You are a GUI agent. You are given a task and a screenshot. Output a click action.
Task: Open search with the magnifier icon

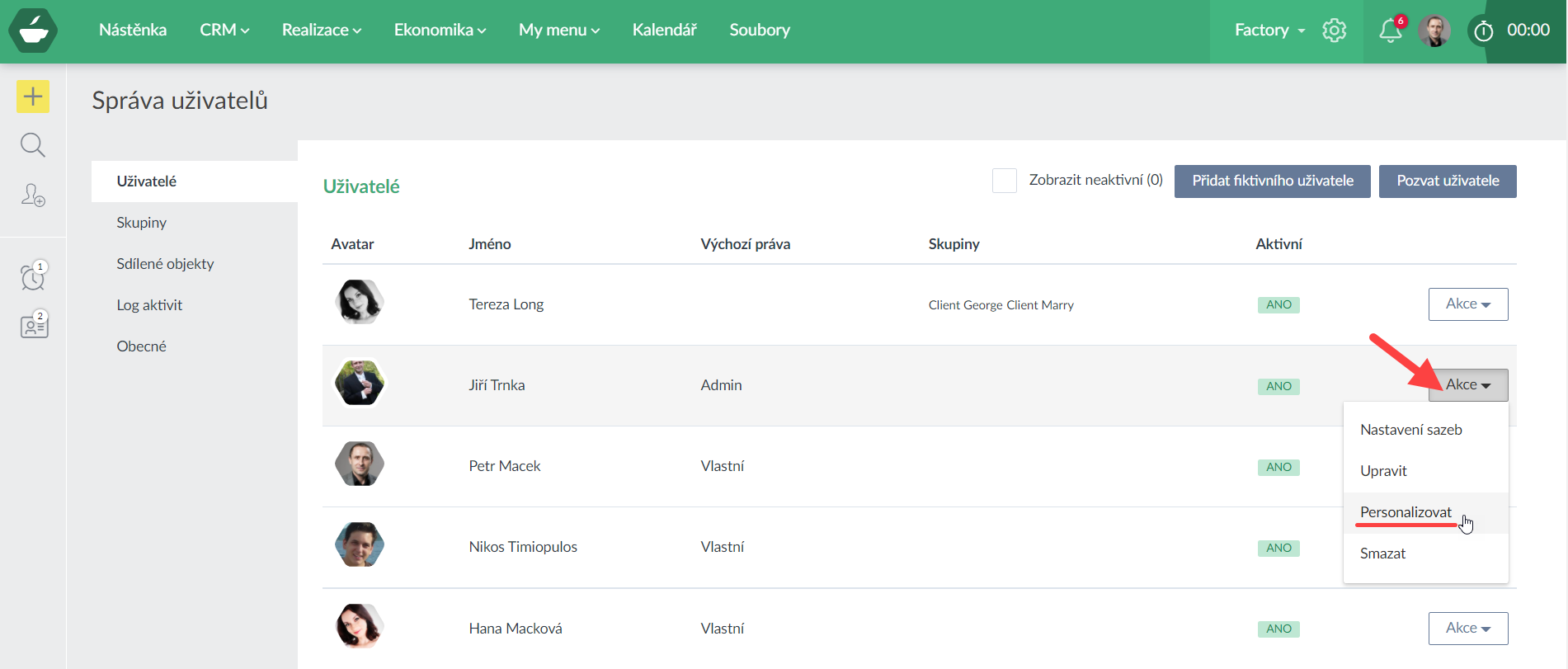coord(33,145)
